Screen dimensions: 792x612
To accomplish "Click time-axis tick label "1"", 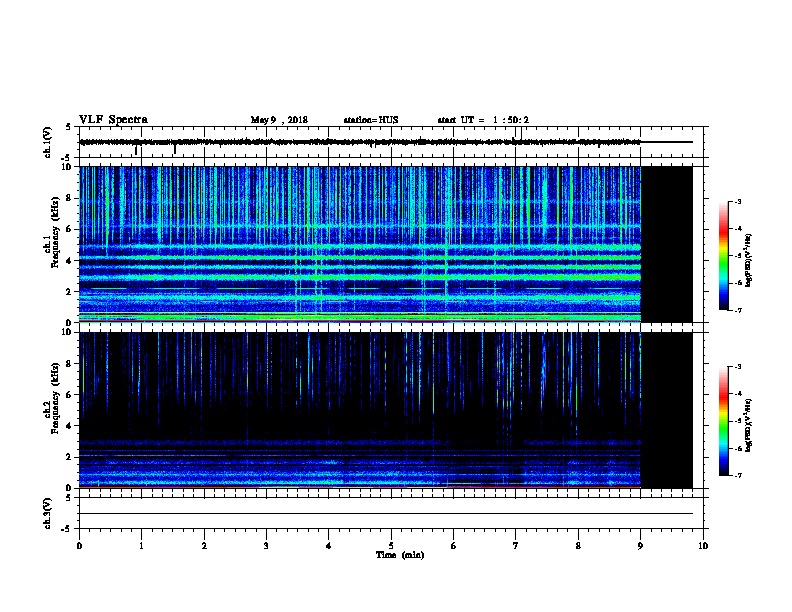I will (x=141, y=546).
